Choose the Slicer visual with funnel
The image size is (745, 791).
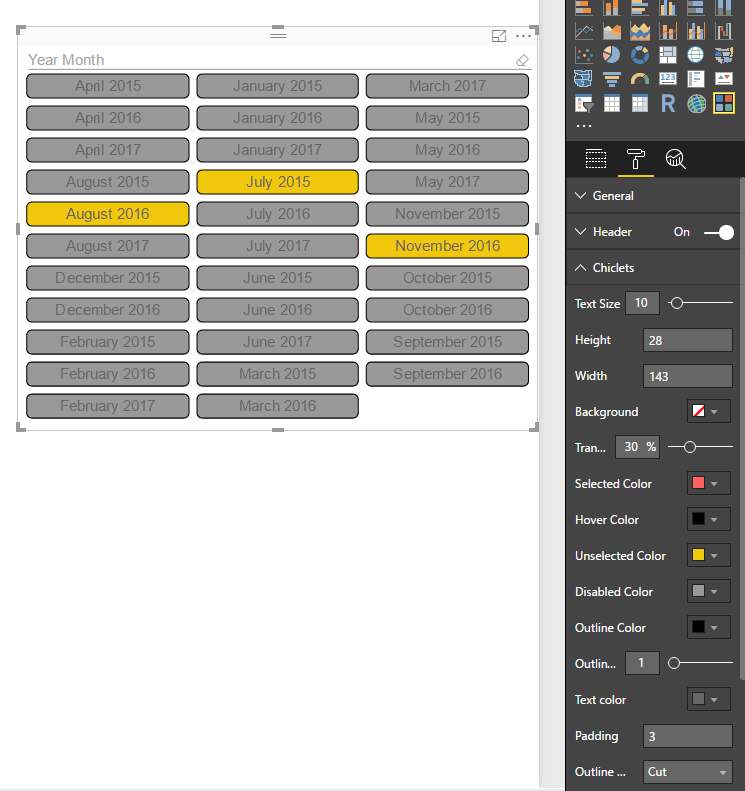584,104
